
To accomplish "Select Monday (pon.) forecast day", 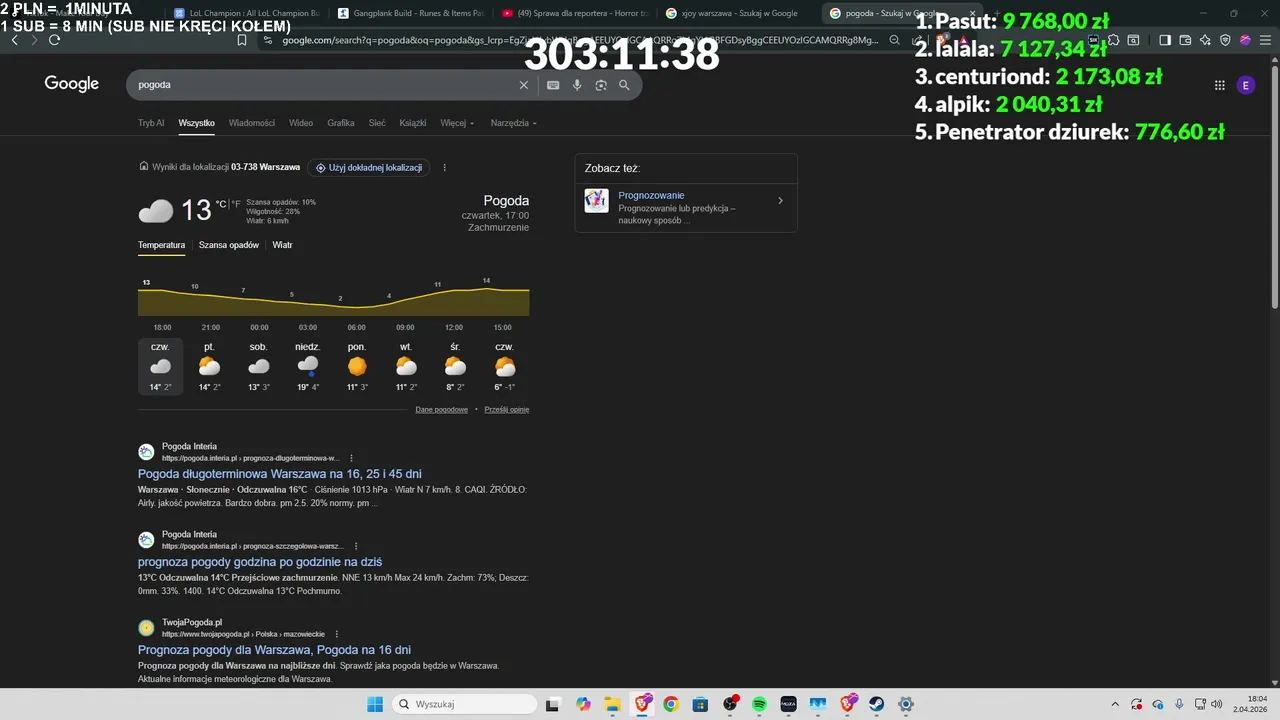I will pos(357,366).
